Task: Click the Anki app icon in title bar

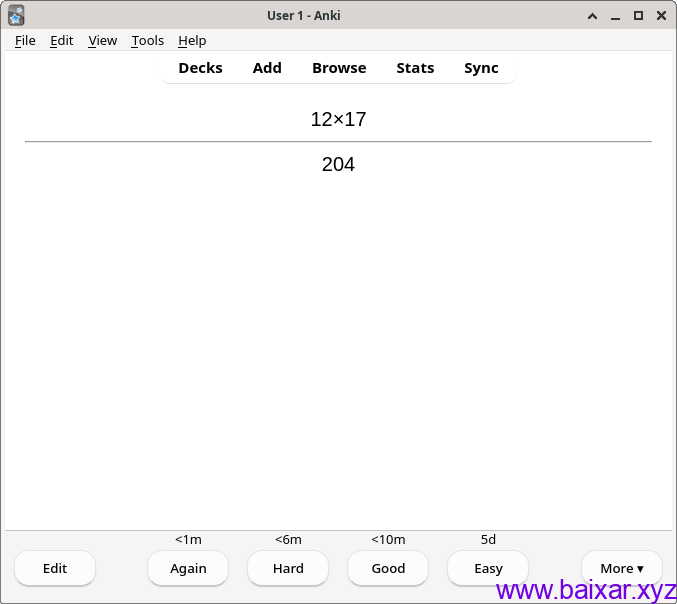Action: (x=16, y=15)
